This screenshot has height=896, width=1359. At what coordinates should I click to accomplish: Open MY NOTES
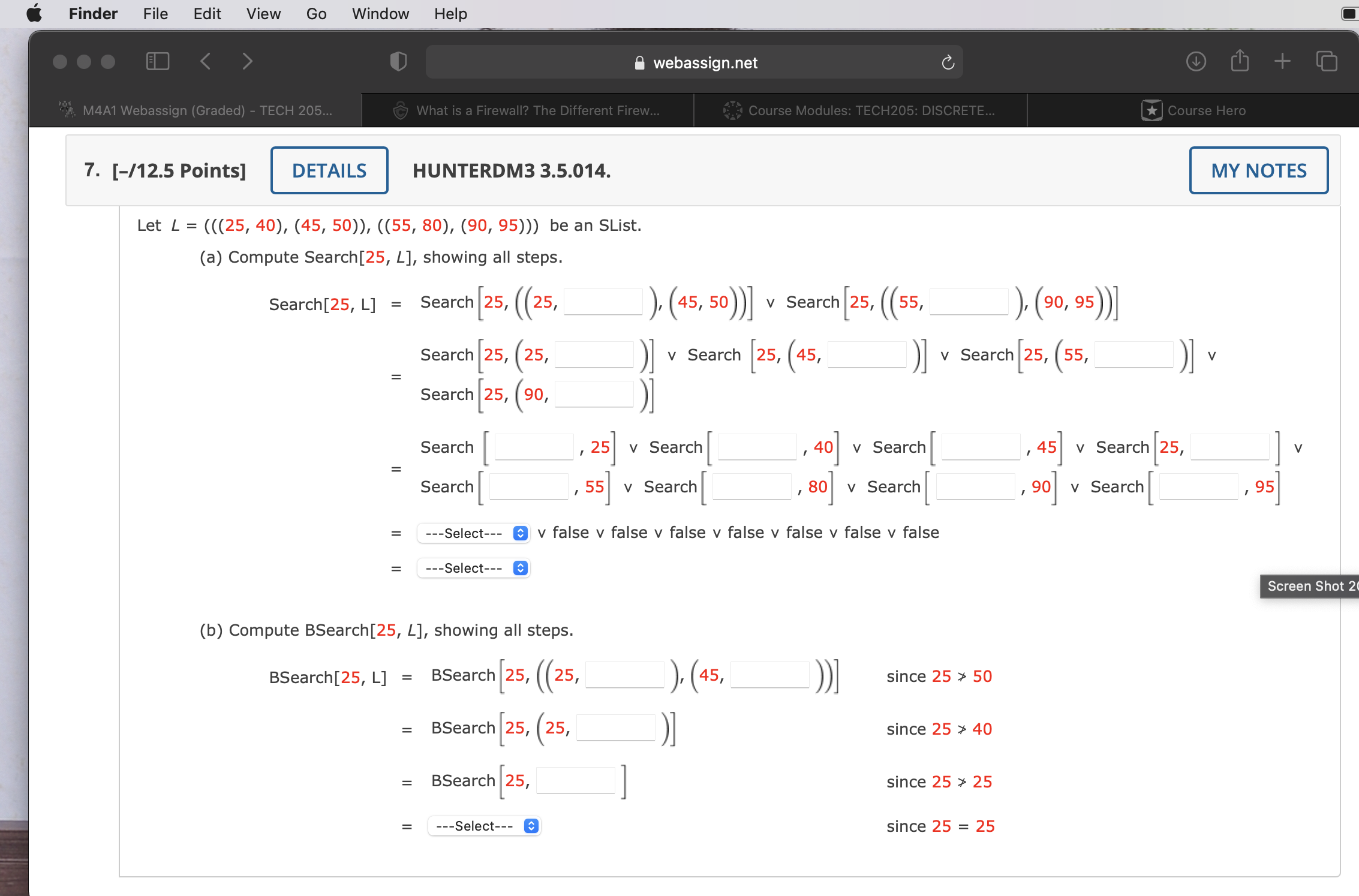(x=1258, y=170)
